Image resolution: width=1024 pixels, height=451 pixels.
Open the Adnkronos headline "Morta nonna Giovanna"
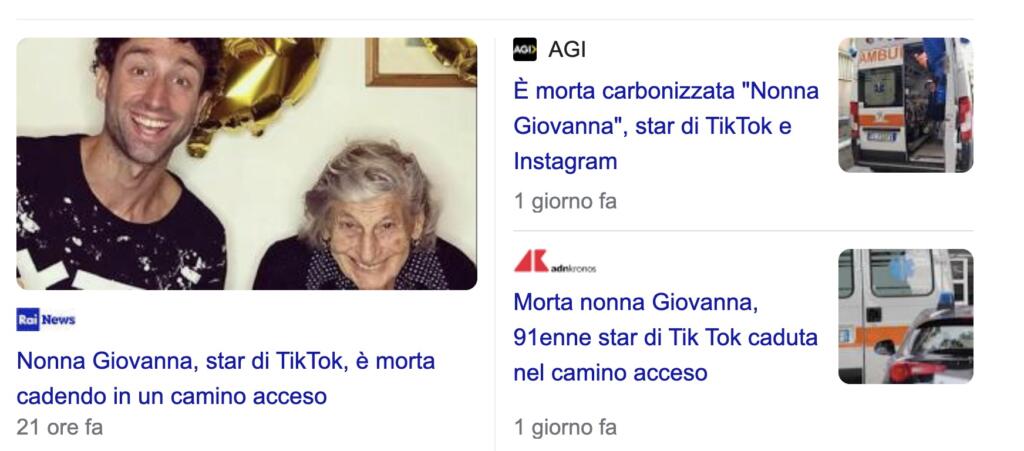pyautogui.click(x=665, y=337)
